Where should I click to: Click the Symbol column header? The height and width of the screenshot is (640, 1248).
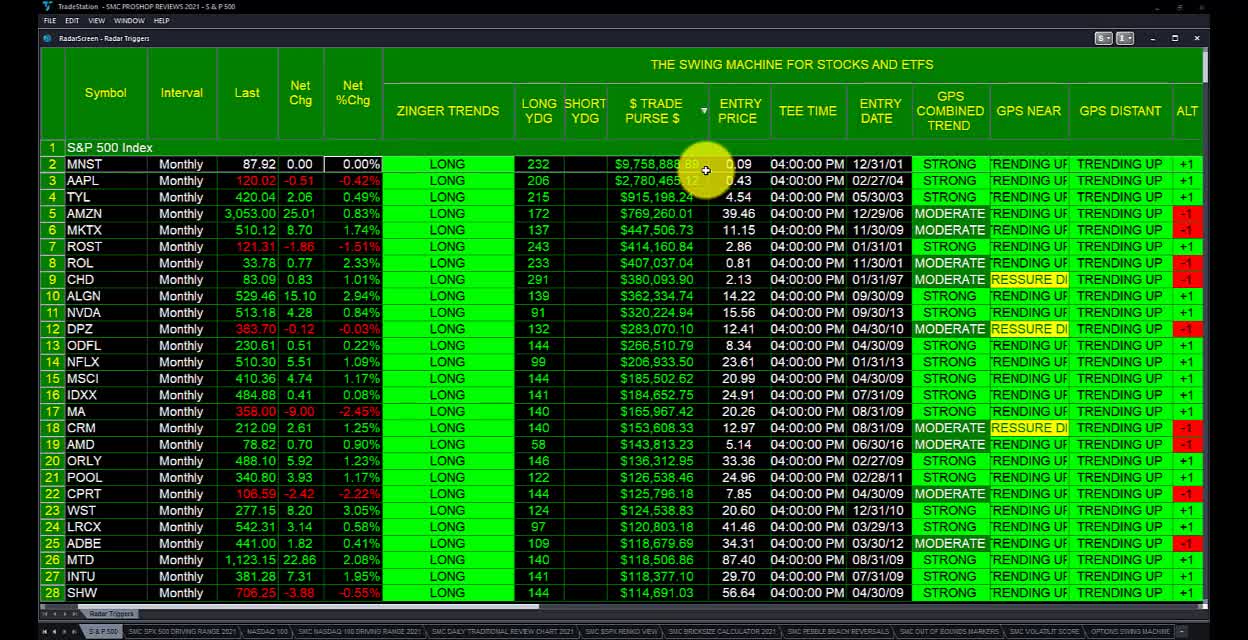click(105, 93)
